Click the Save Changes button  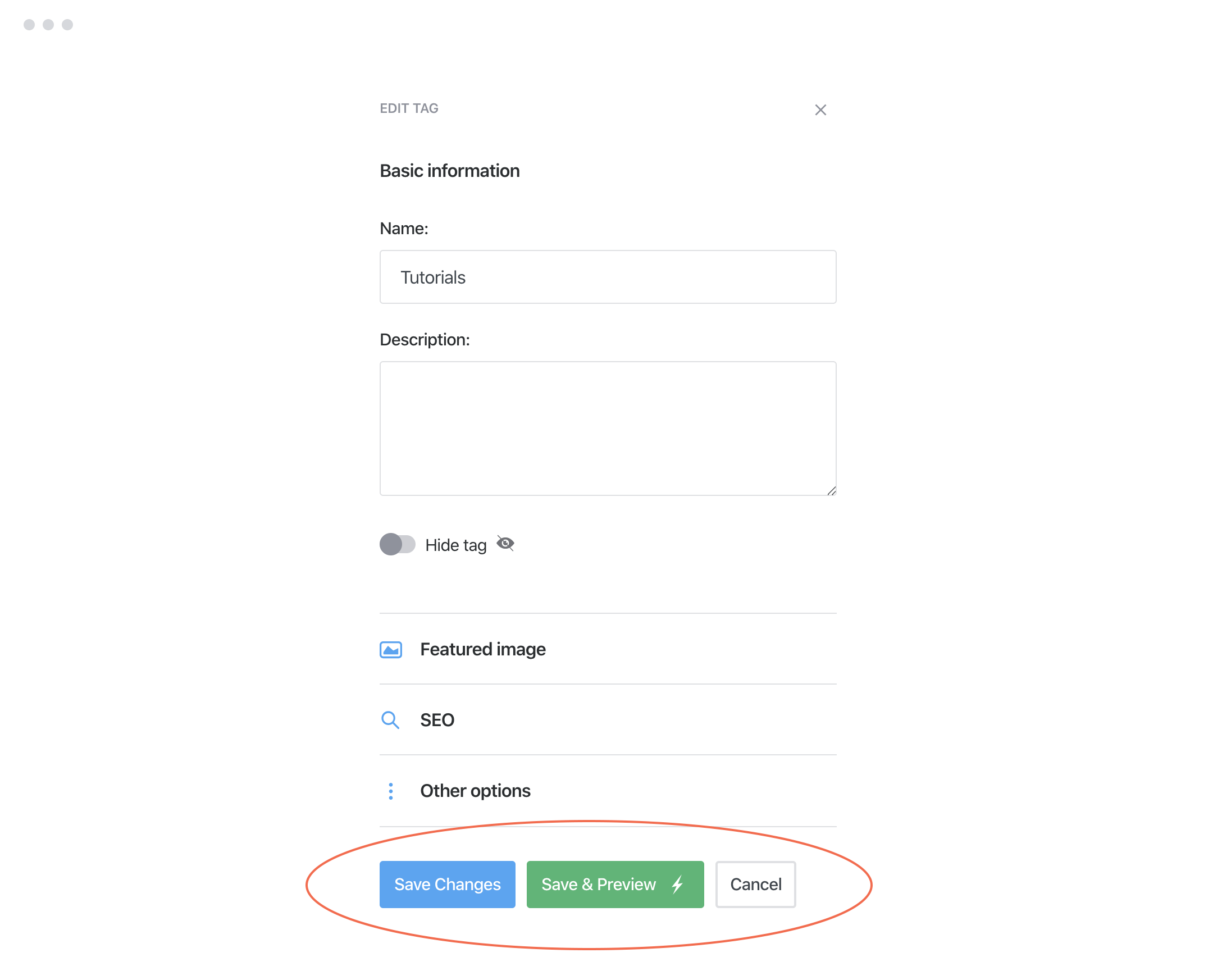[x=447, y=885]
